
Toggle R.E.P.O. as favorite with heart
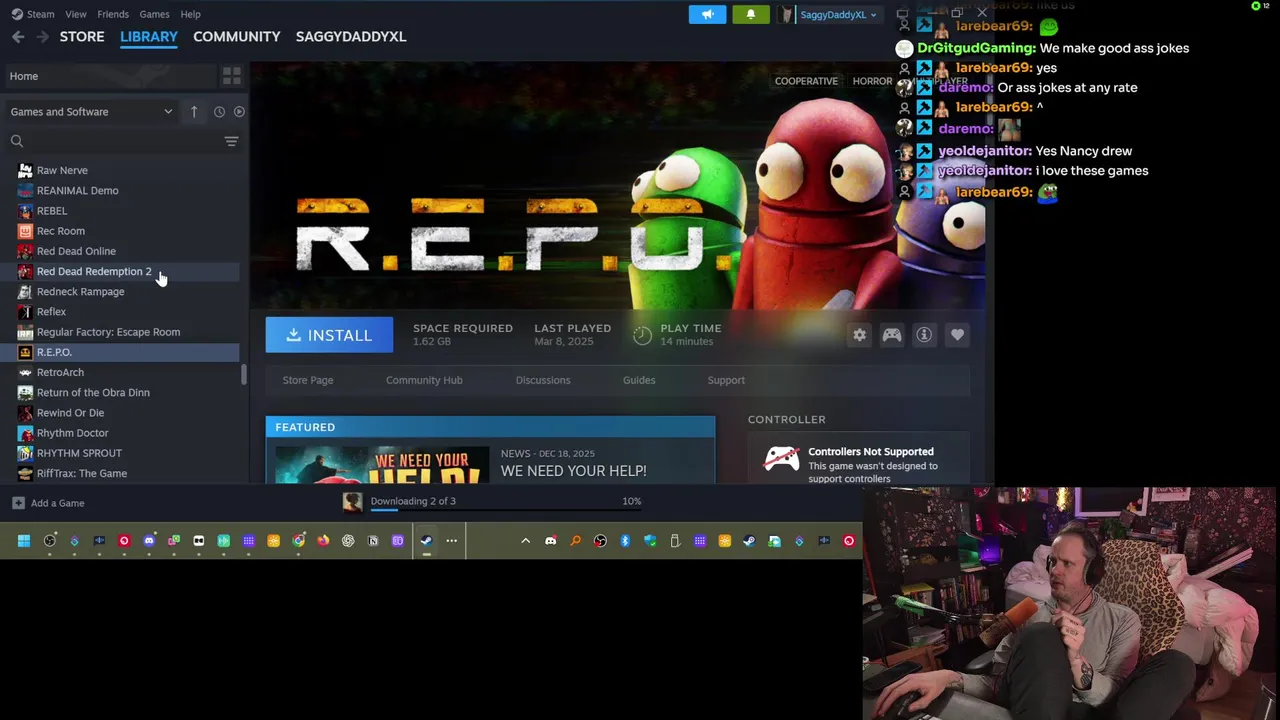(x=957, y=336)
